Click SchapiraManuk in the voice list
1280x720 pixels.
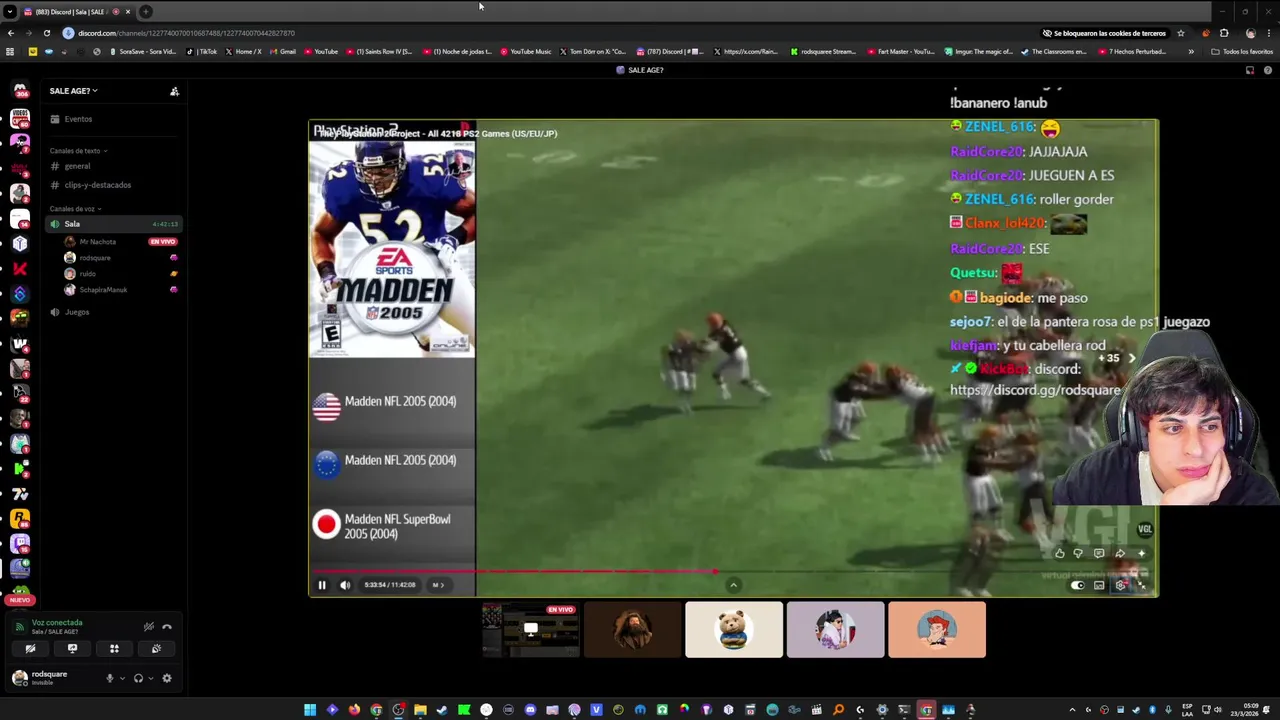102,290
